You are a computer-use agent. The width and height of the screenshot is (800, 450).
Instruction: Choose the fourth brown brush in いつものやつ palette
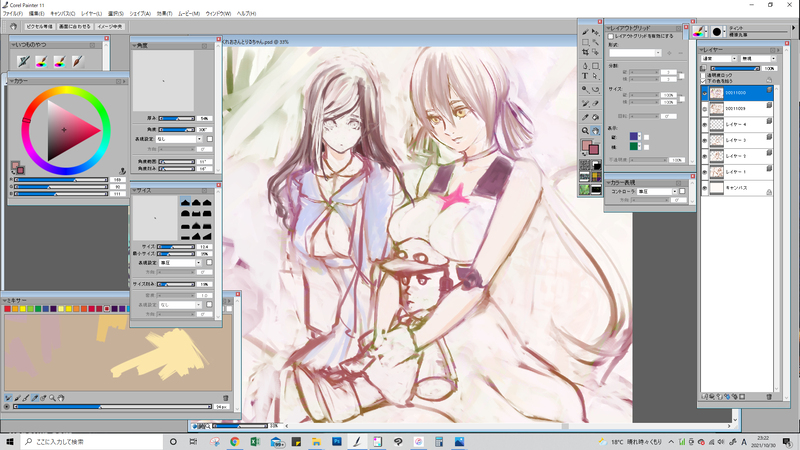(x=77, y=61)
